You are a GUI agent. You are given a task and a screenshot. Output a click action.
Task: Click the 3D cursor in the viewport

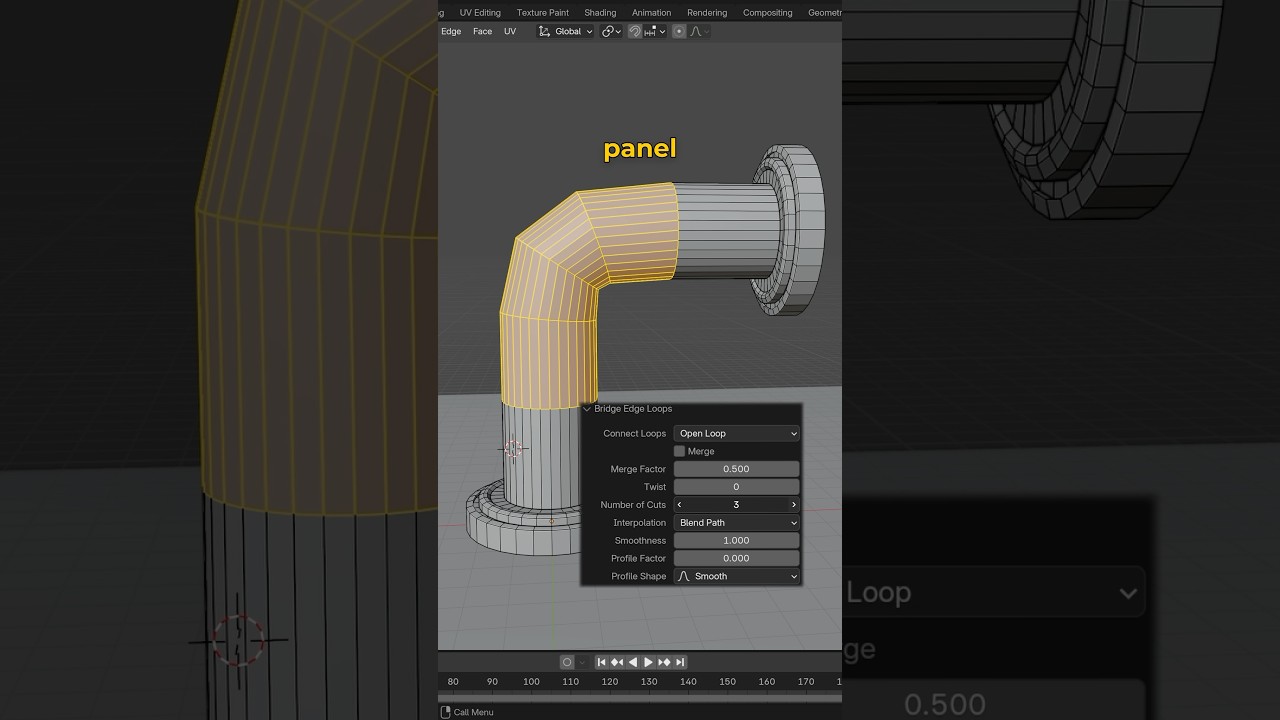click(x=513, y=449)
